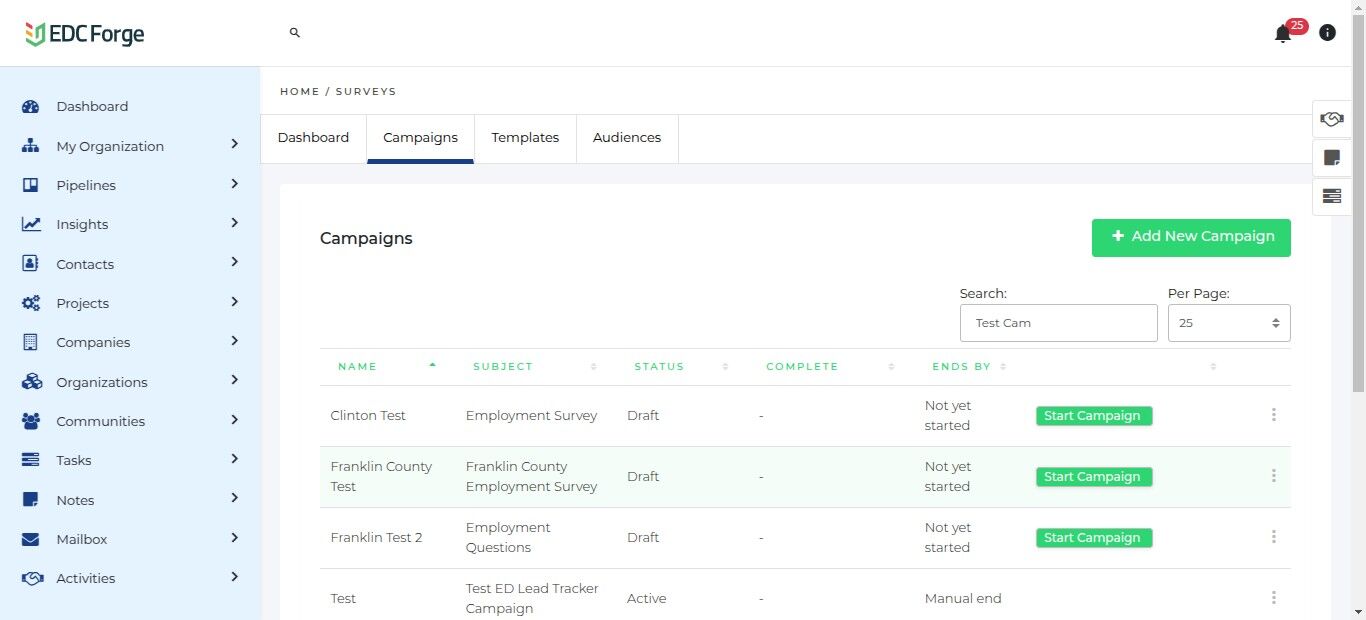
Task: Open the Per Page dropdown
Action: [x=1229, y=323]
